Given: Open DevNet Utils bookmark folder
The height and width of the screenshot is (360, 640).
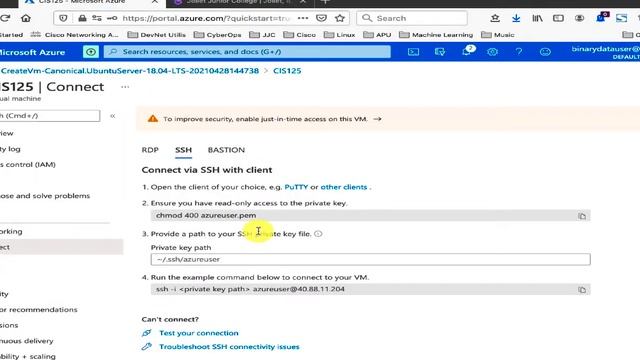Looking at the screenshot, I should click(x=157, y=35).
